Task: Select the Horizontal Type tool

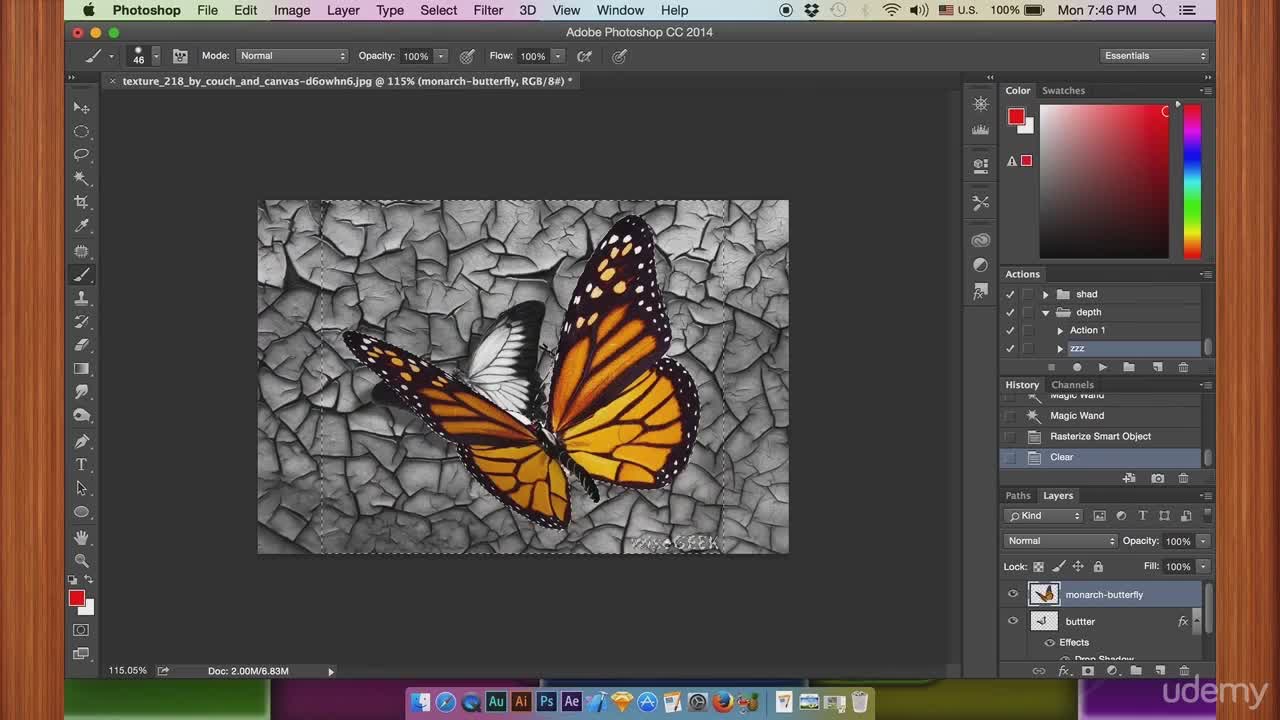Action: [82, 465]
